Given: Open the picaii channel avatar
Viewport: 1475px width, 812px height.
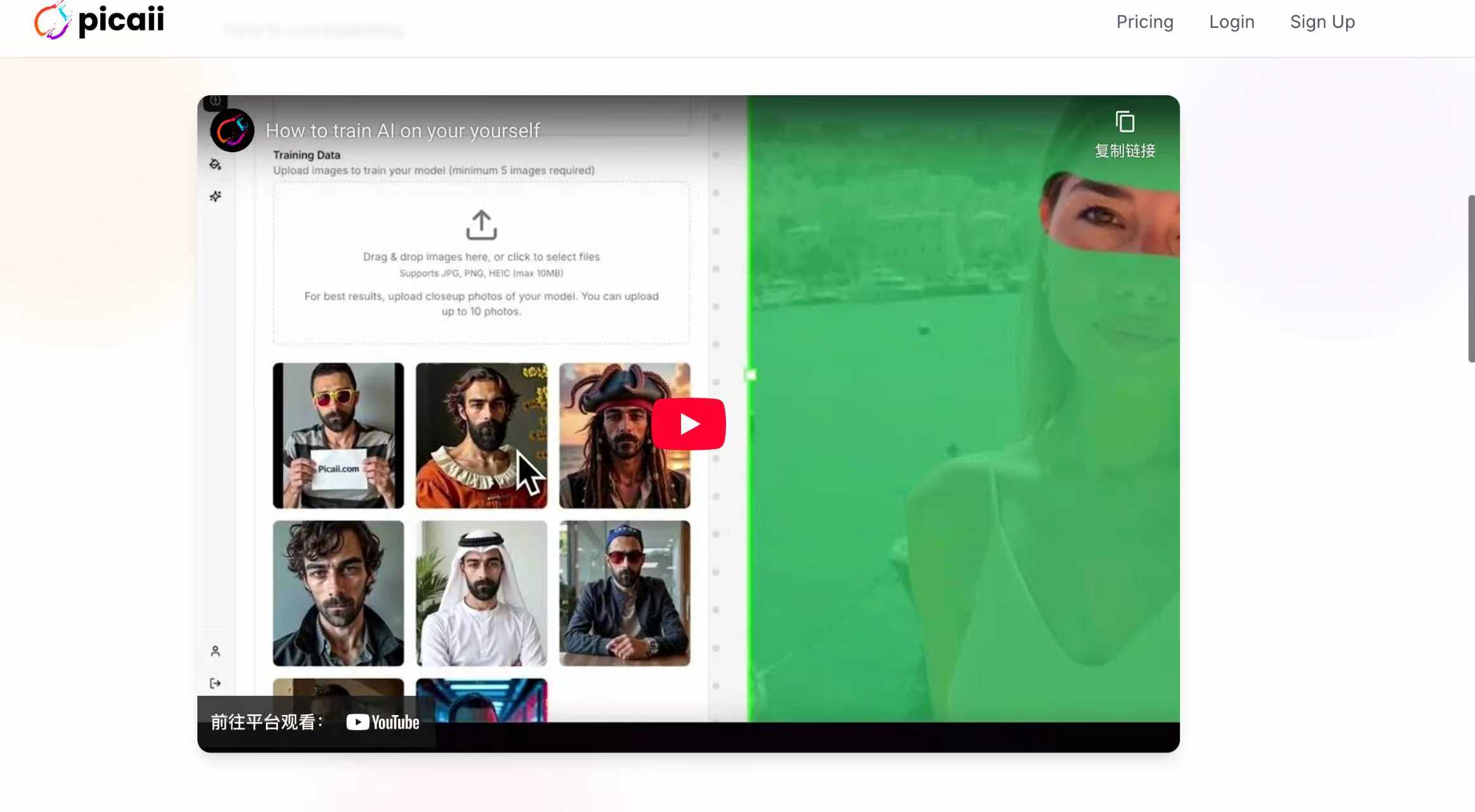Looking at the screenshot, I should 232,131.
